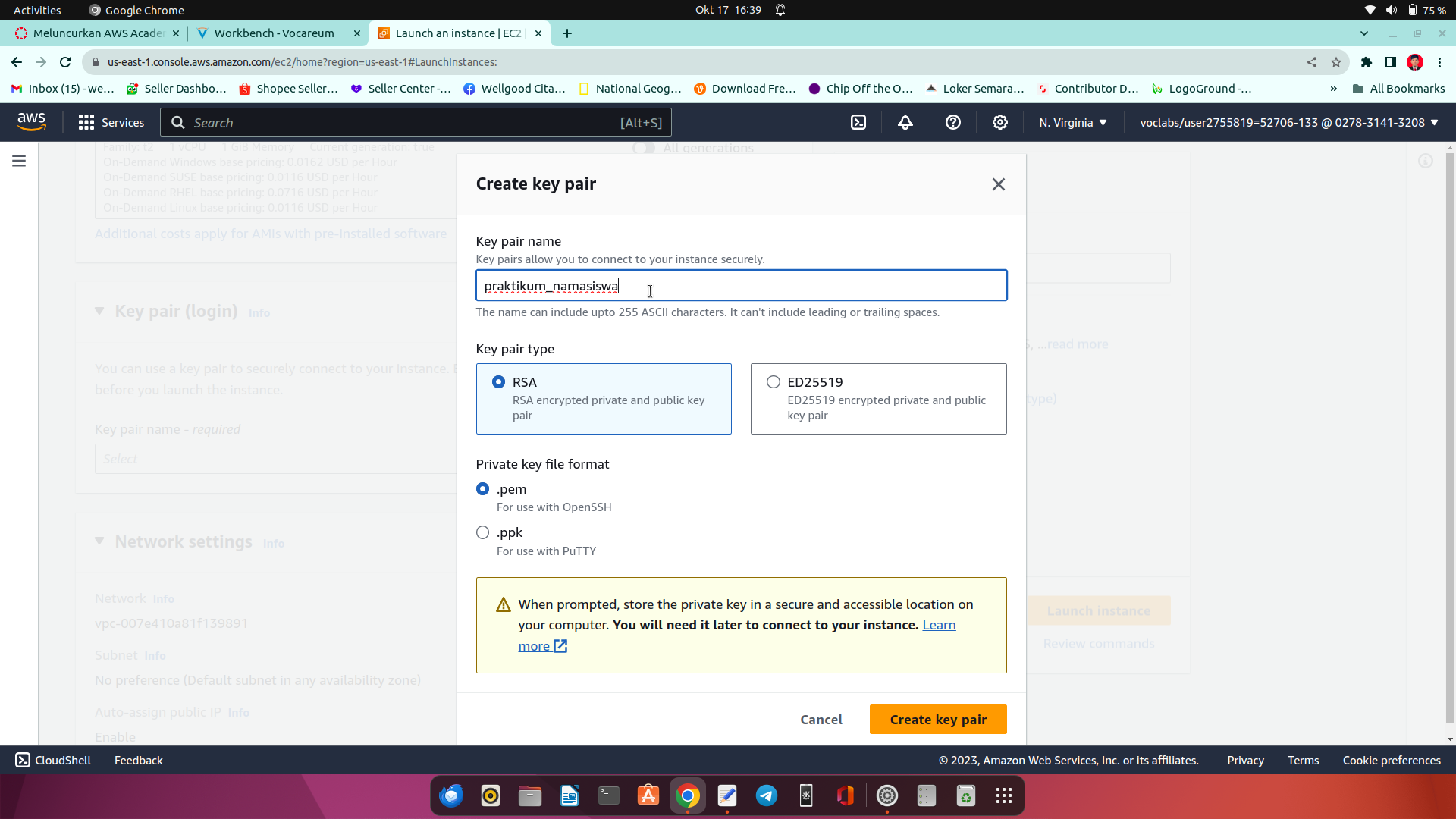Expand the N. Virginia region dropdown
The width and height of the screenshot is (1456, 819).
pos(1072,122)
